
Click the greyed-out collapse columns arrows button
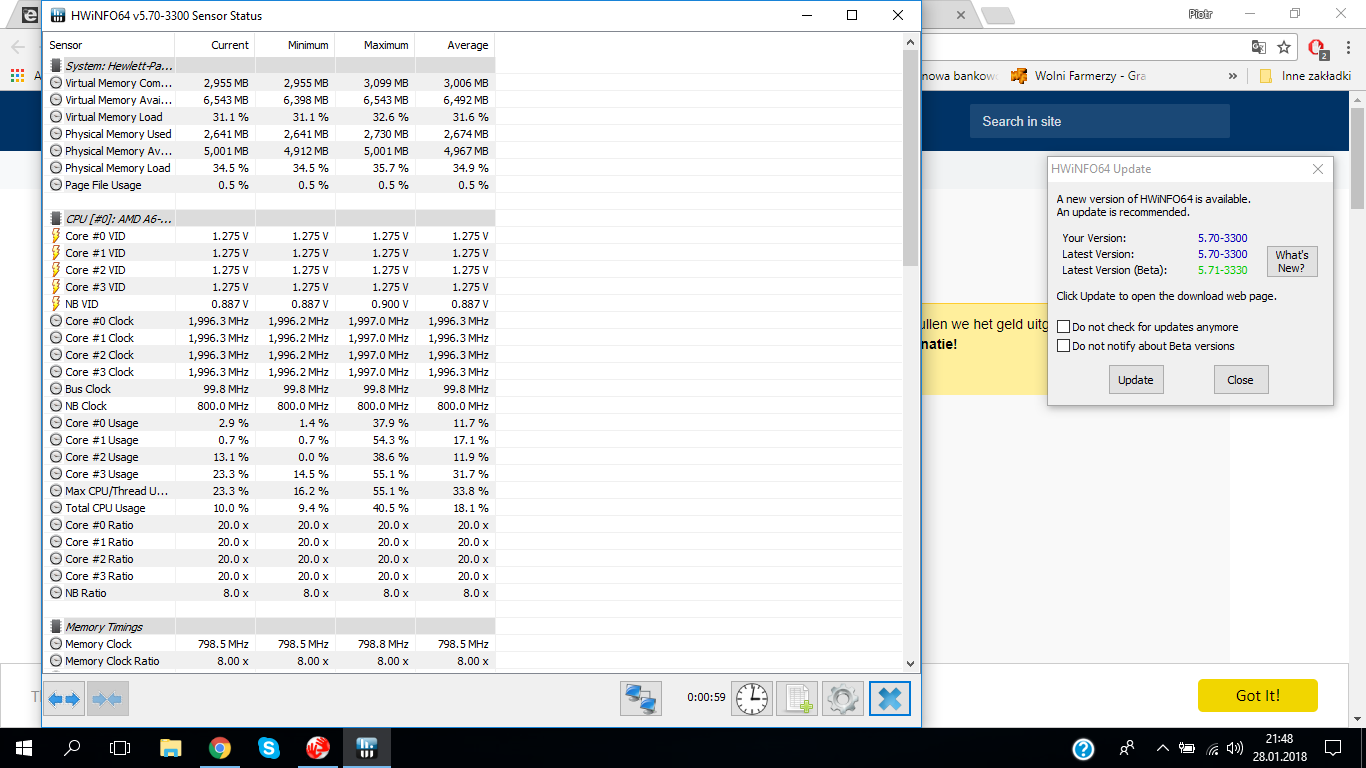107,699
